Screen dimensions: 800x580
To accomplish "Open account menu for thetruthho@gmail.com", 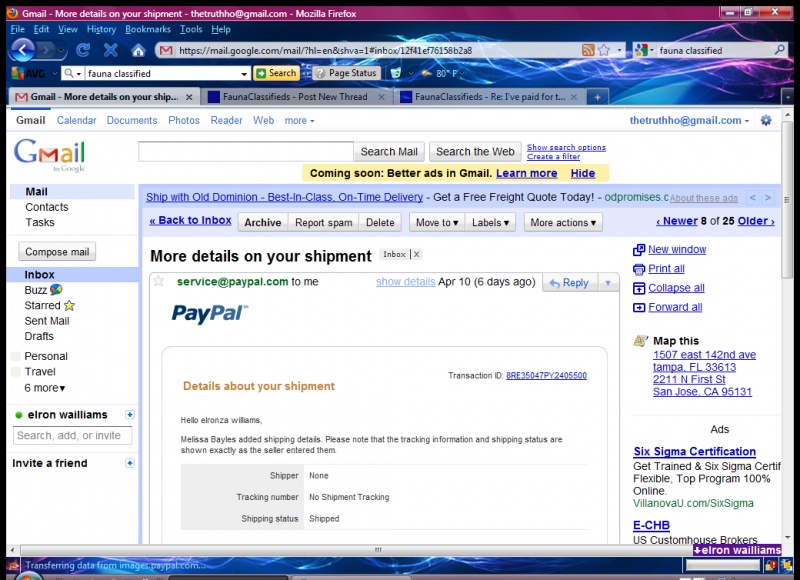I will pos(689,120).
